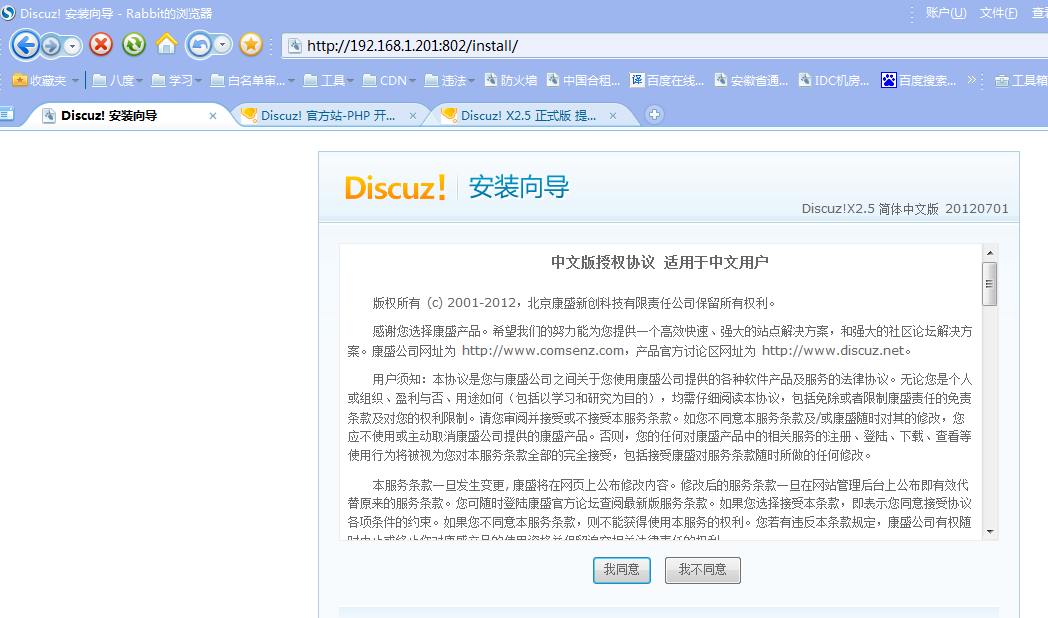Open the 文件(F) menu
1048x618 pixels.
999,13
